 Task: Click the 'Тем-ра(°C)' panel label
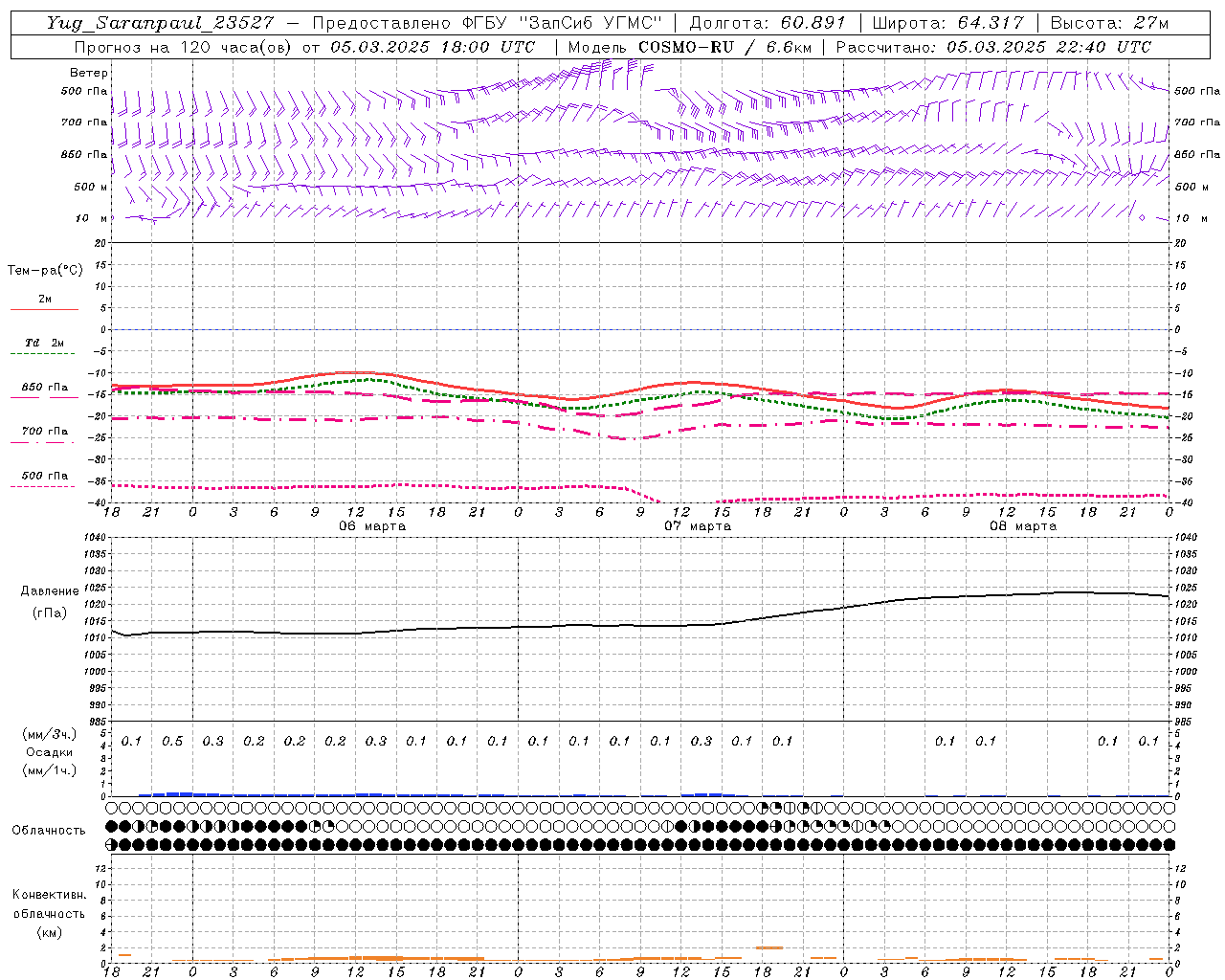tap(45, 271)
